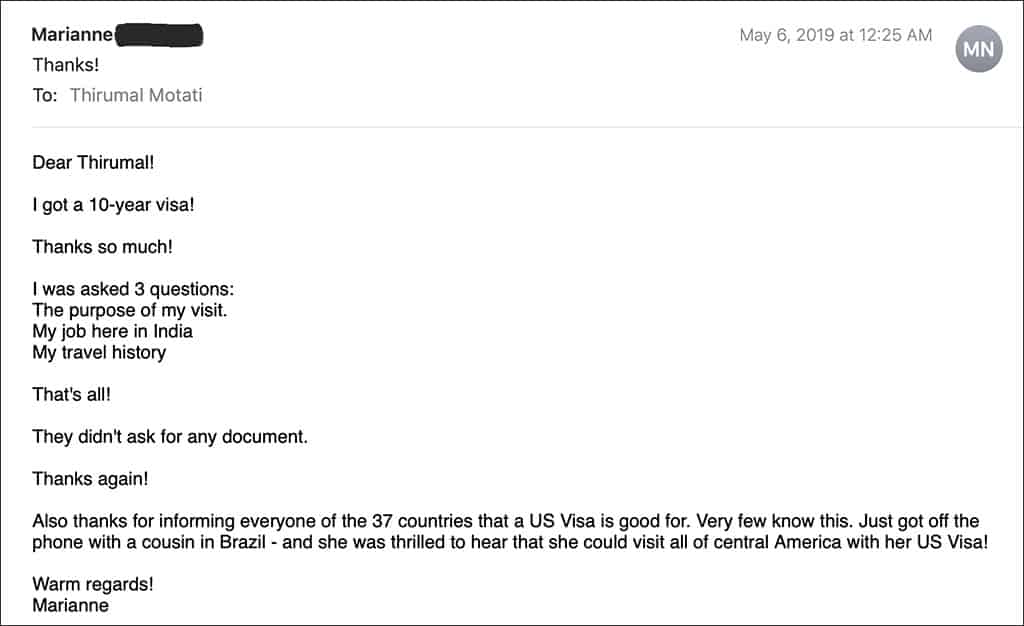Click the Thanks so much! line
Image resolution: width=1024 pixels, height=626 pixels.
103,247
